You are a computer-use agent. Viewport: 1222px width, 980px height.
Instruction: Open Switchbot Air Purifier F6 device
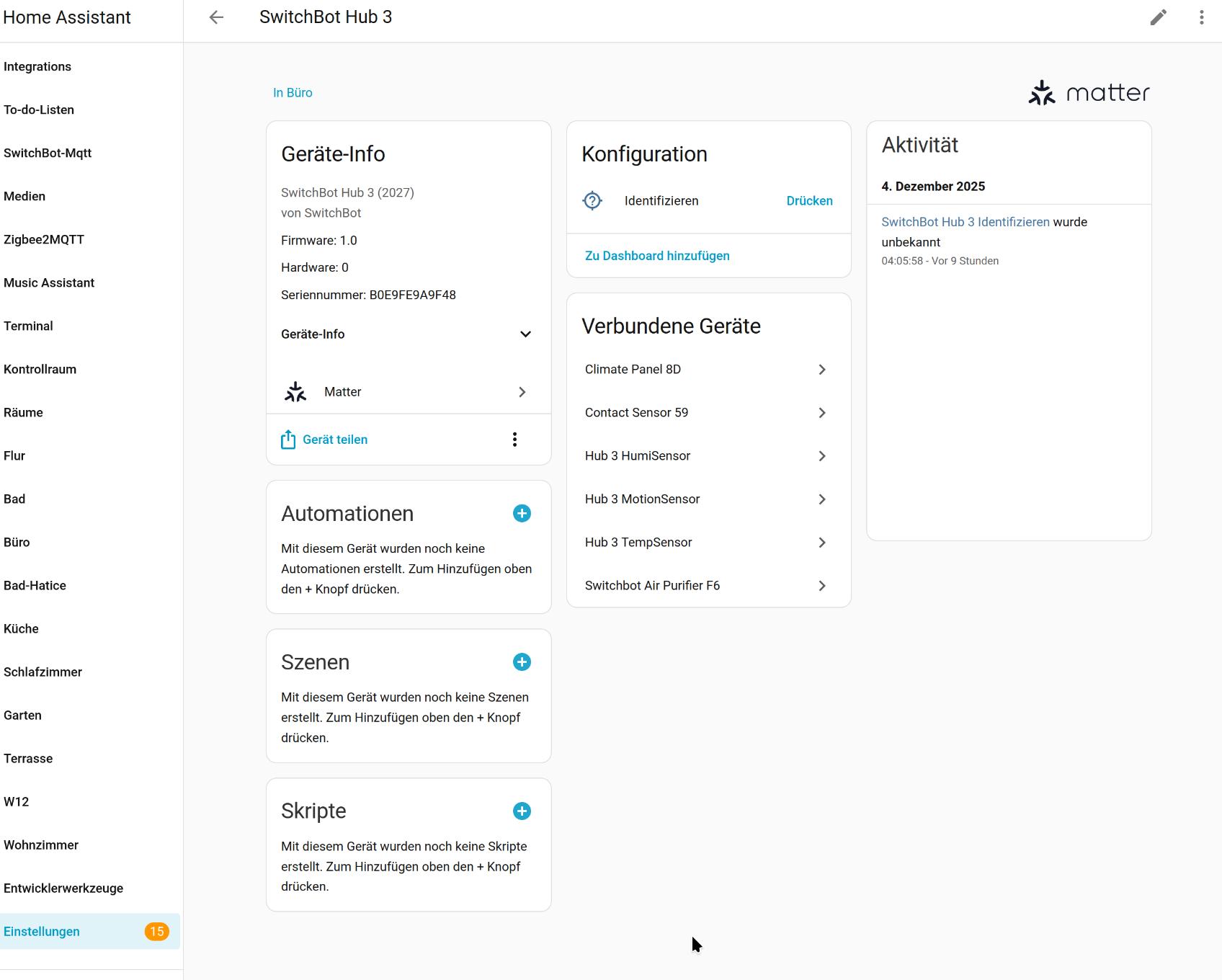pos(708,586)
